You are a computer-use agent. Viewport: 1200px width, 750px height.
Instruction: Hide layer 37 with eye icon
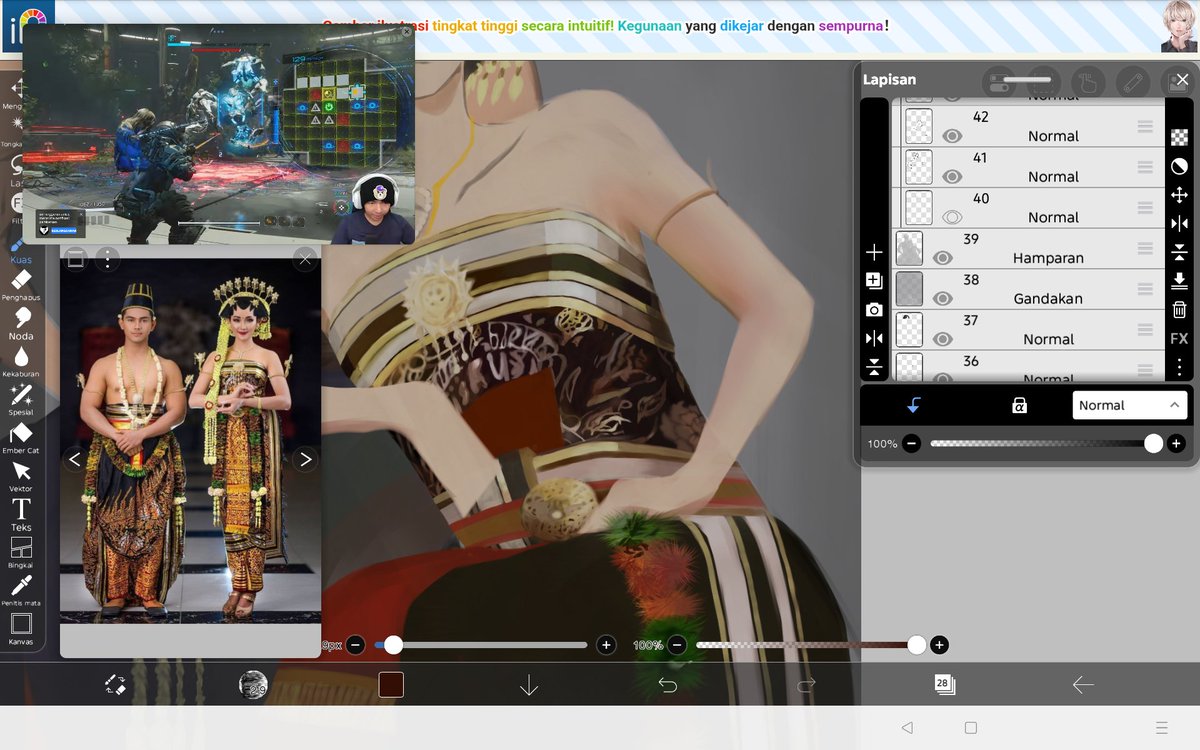coord(942,339)
